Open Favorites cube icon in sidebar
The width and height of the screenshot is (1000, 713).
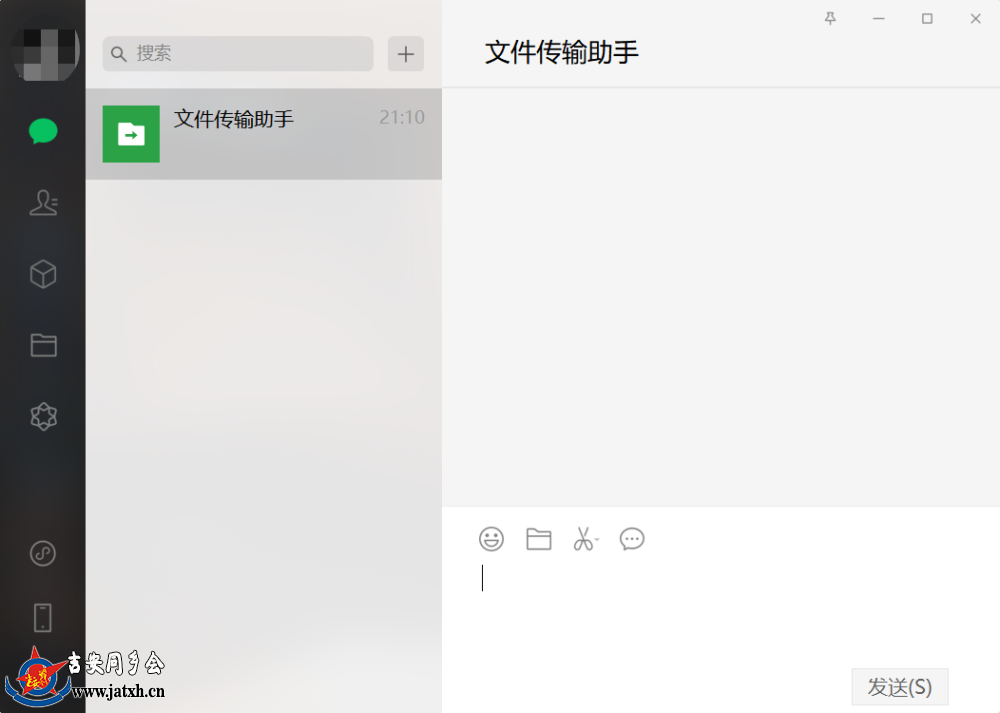tap(43, 274)
